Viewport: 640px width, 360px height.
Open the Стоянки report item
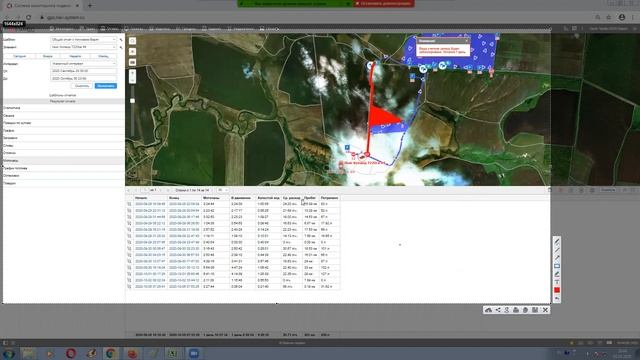[63, 153]
